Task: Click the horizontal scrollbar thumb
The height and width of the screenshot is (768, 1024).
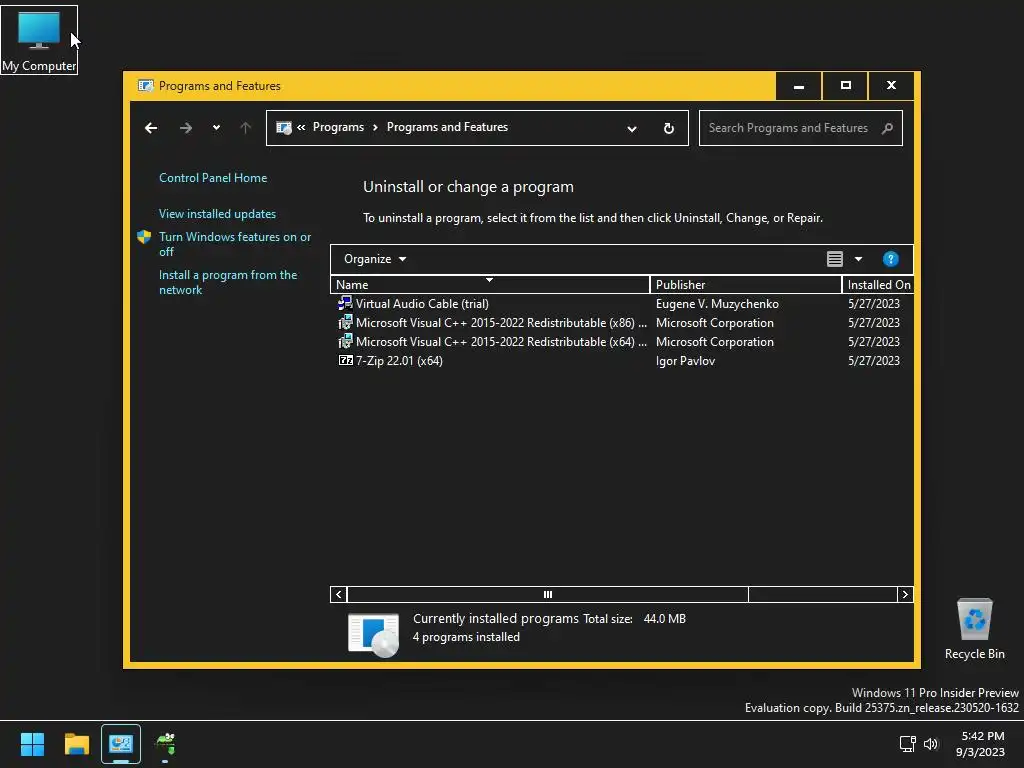Action: tap(548, 594)
